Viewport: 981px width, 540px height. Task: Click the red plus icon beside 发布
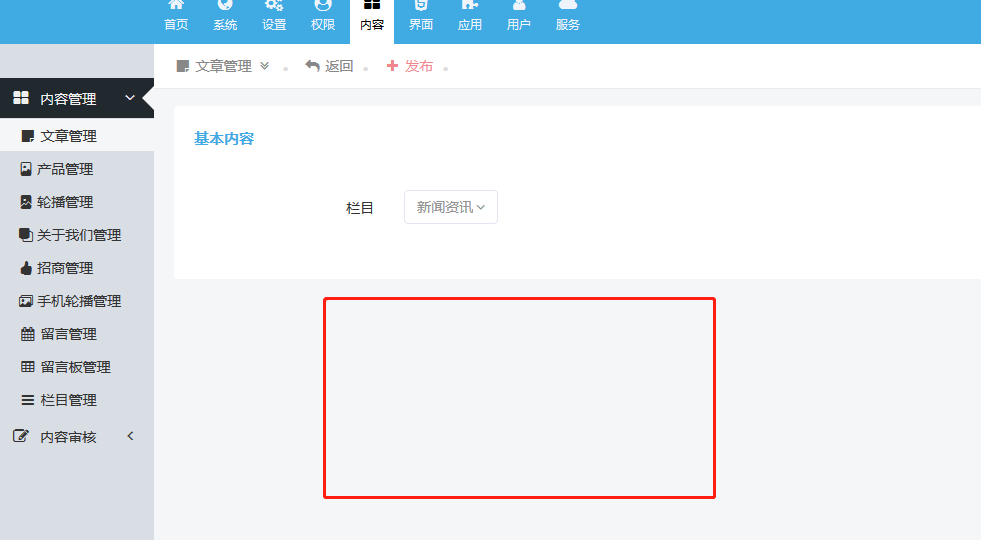392,66
